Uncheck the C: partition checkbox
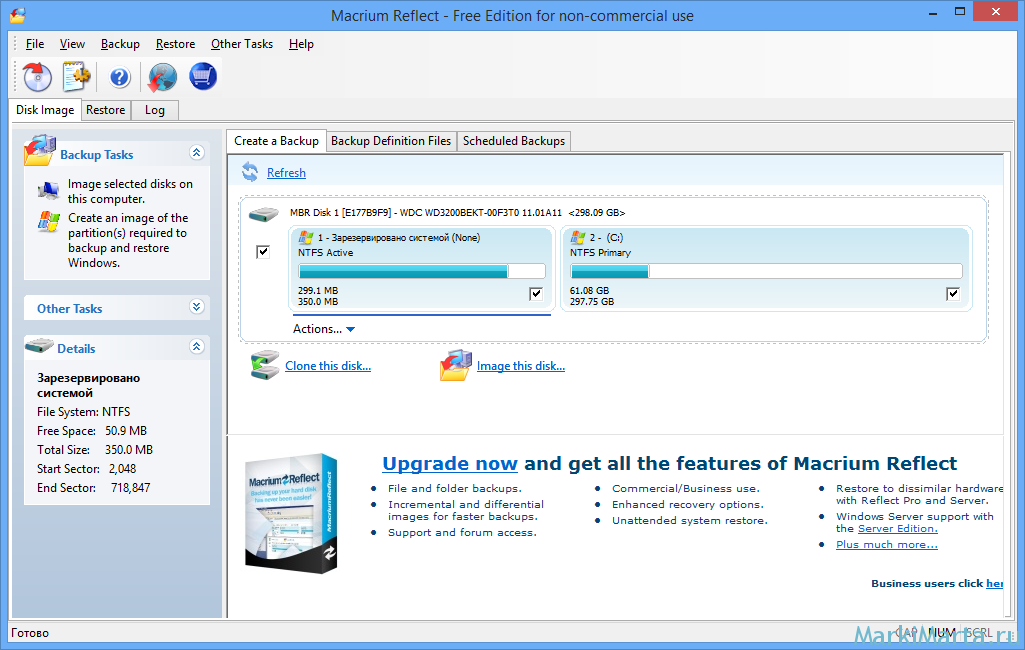 click(953, 294)
